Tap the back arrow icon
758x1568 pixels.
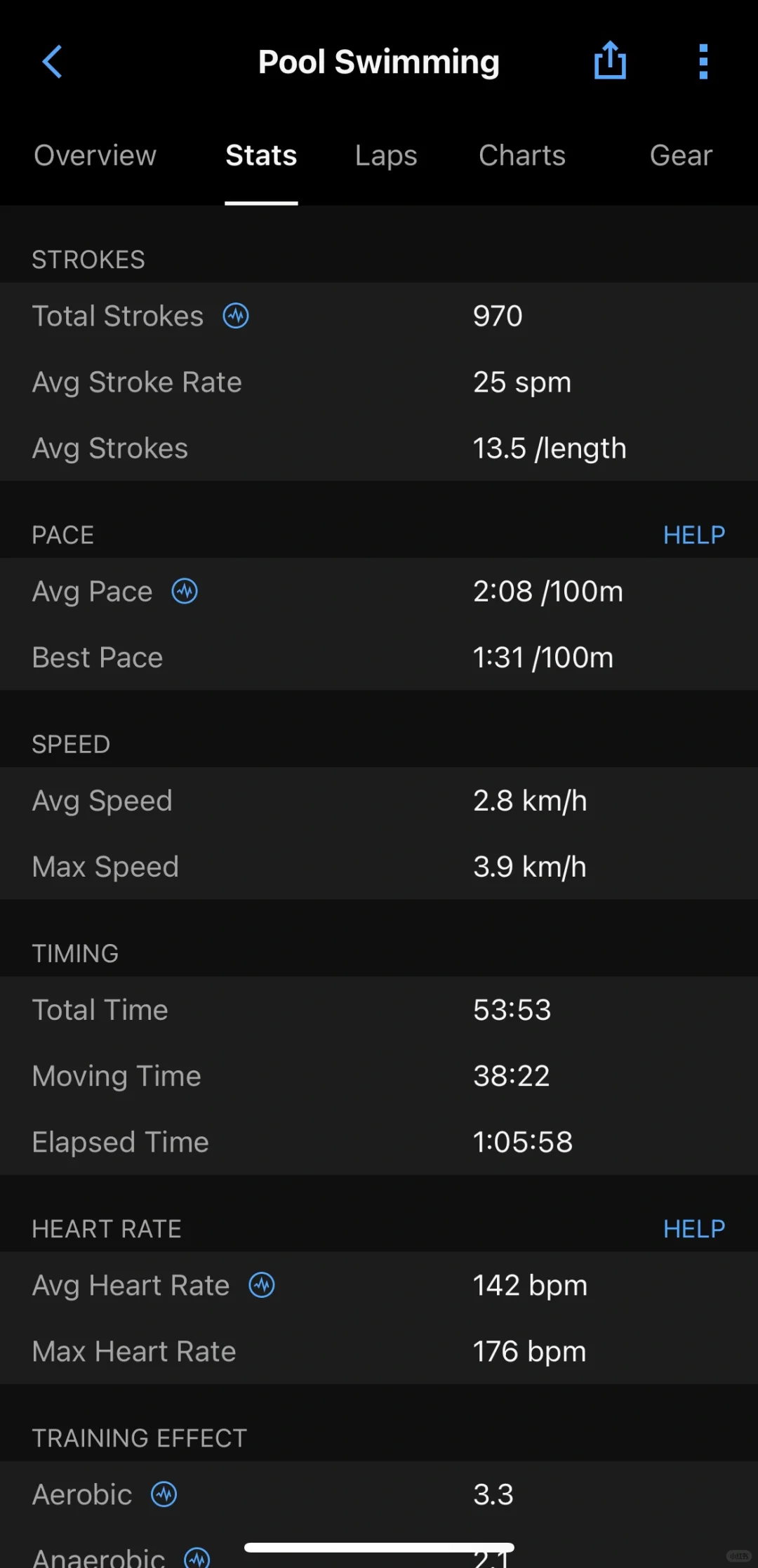pos(53,62)
